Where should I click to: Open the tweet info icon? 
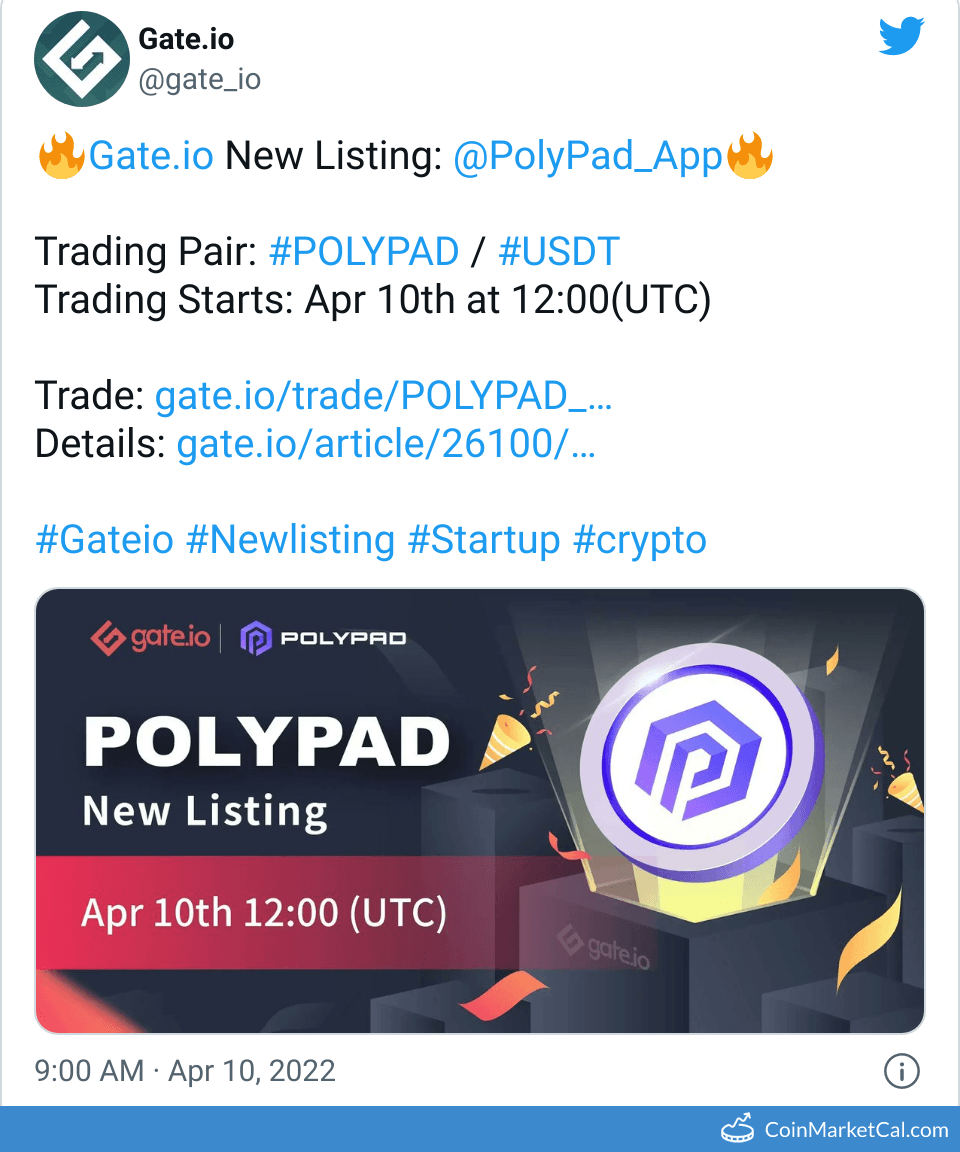point(901,1072)
